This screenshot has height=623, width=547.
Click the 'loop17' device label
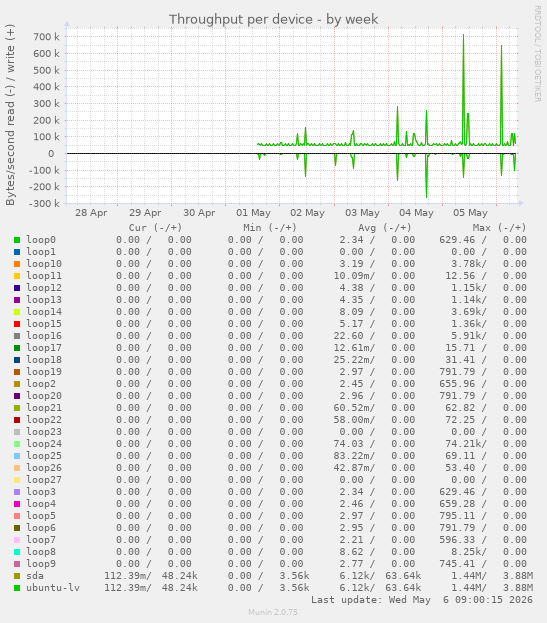click(x=44, y=348)
